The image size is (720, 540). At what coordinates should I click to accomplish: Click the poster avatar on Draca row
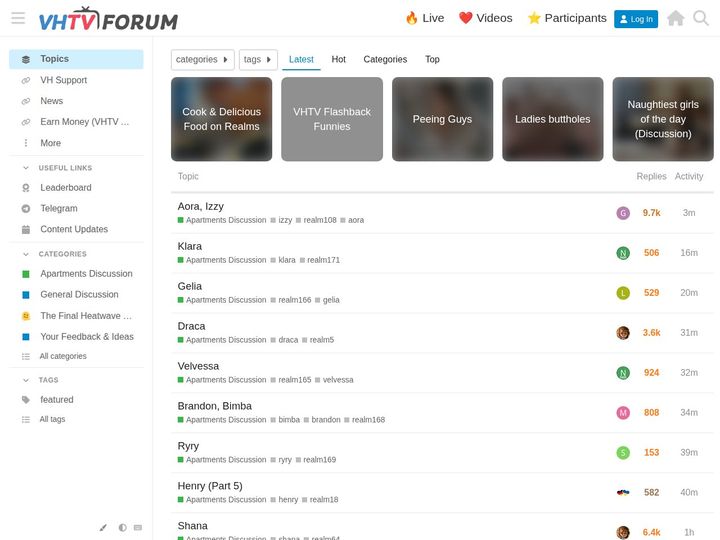pyautogui.click(x=623, y=333)
